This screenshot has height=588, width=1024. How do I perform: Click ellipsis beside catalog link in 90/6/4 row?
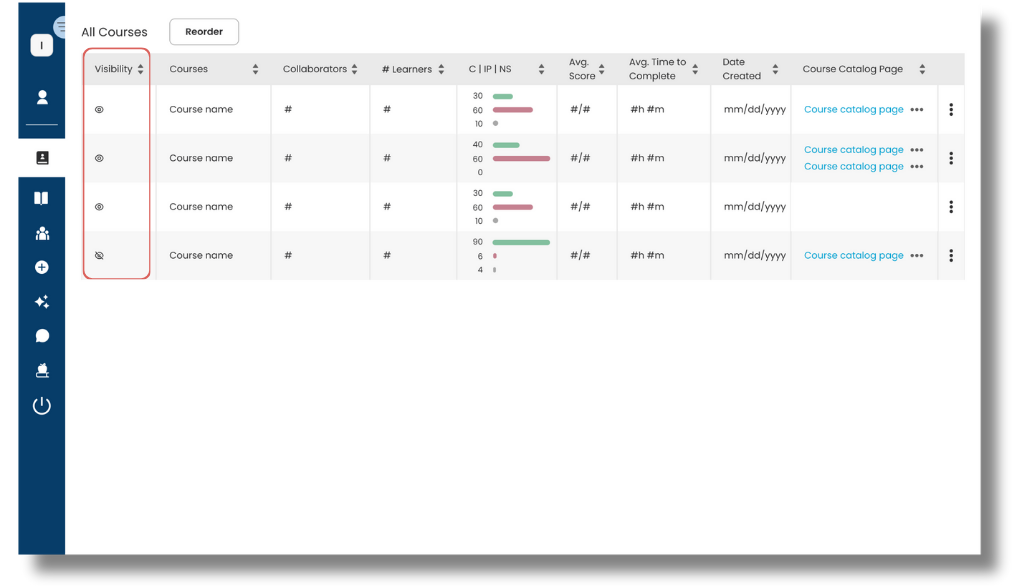click(917, 255)
